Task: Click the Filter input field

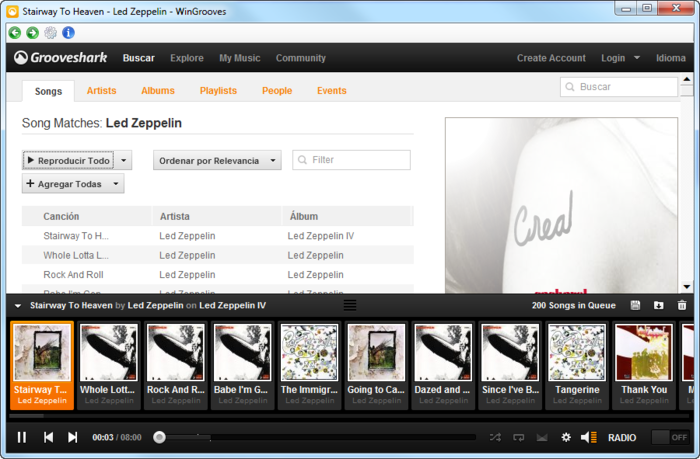Action: (x=351, y=160)
